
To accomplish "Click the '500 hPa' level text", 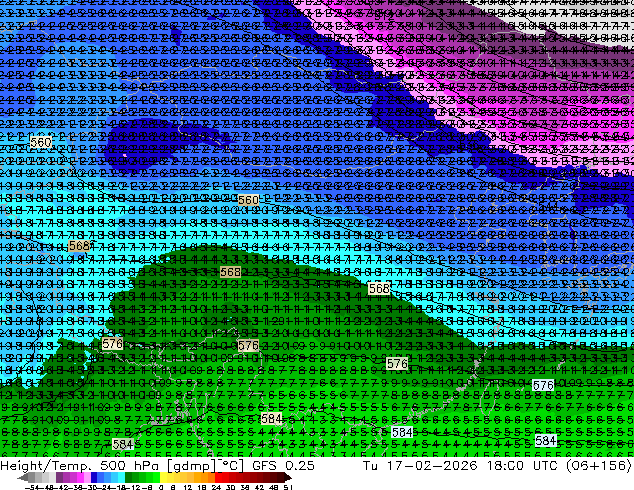I will 129,466.
